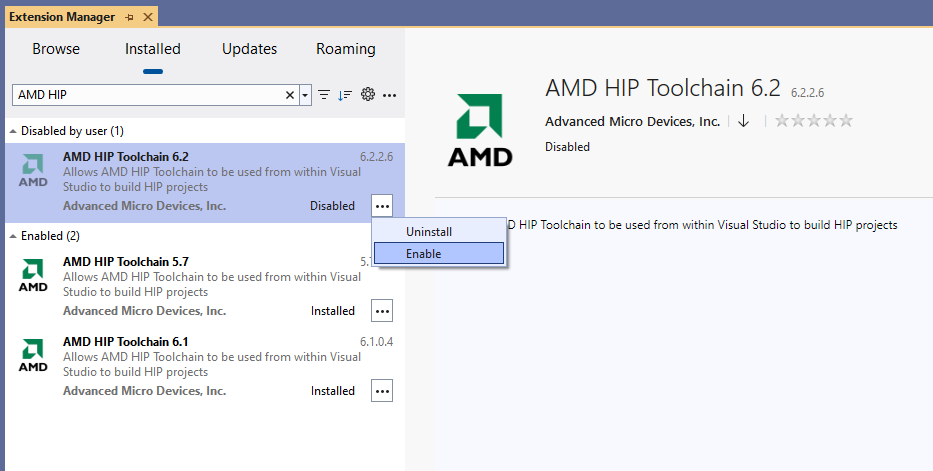The image size is (933, 471).
Task: Switch to the Updates tab
Action: [249, 49]
